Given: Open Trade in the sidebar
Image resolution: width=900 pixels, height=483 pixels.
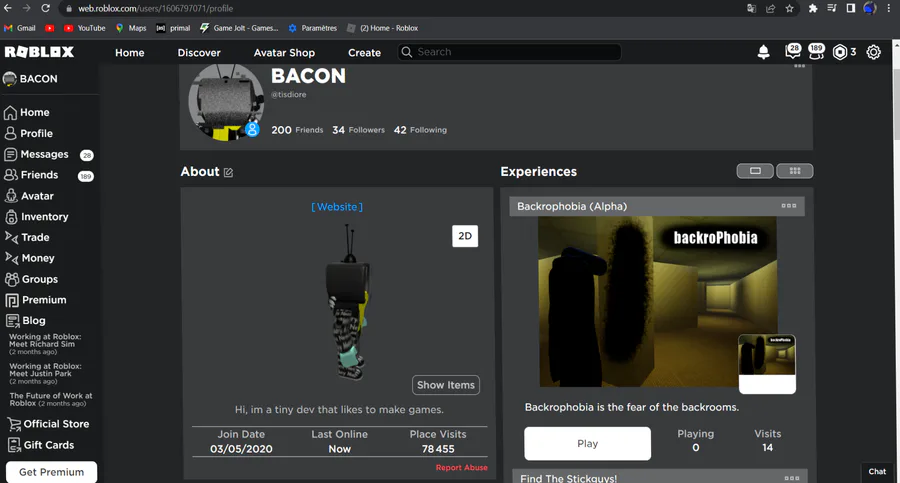Looking at the screenshot, I should [27, 237].
